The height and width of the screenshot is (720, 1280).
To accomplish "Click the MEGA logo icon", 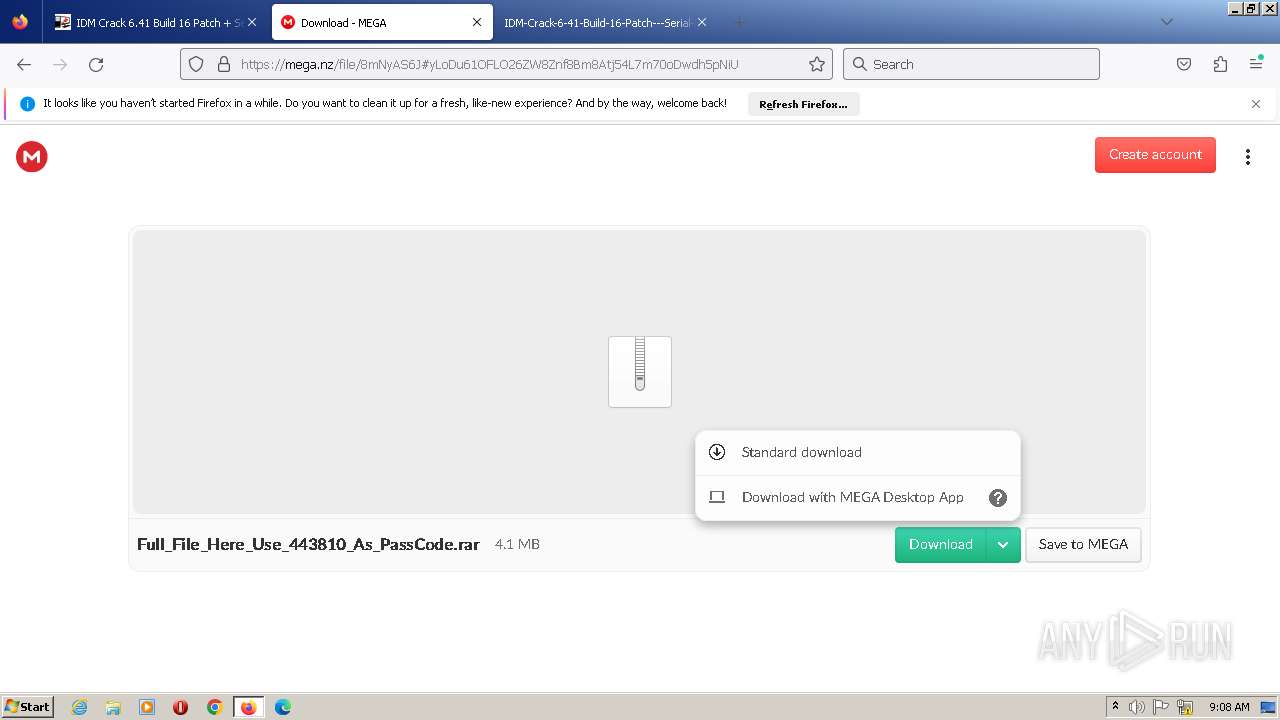I will click(x=32, y=156).
